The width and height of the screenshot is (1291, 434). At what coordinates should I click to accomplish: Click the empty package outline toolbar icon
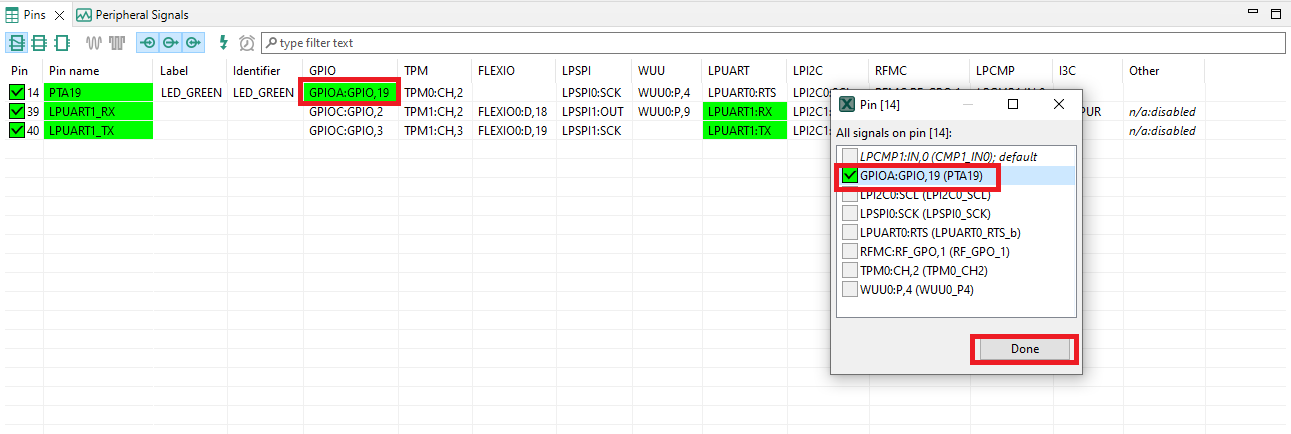pyautogui.click(x=62, y=43)
